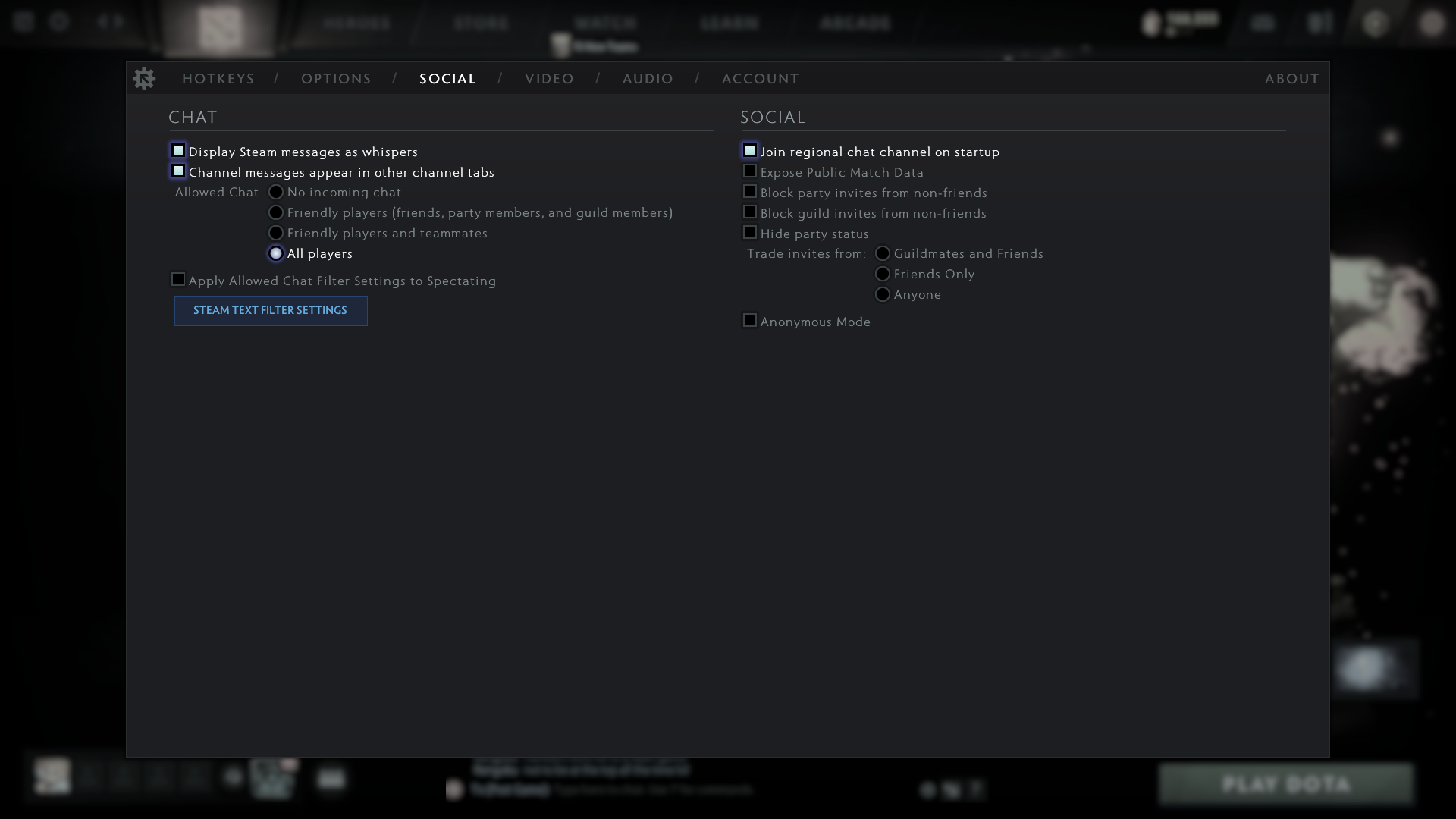The height and width of the screenshot is (819, 1456).
Task: Click the Dota 2 logo in the top bar
Action: tap(218, 29)
